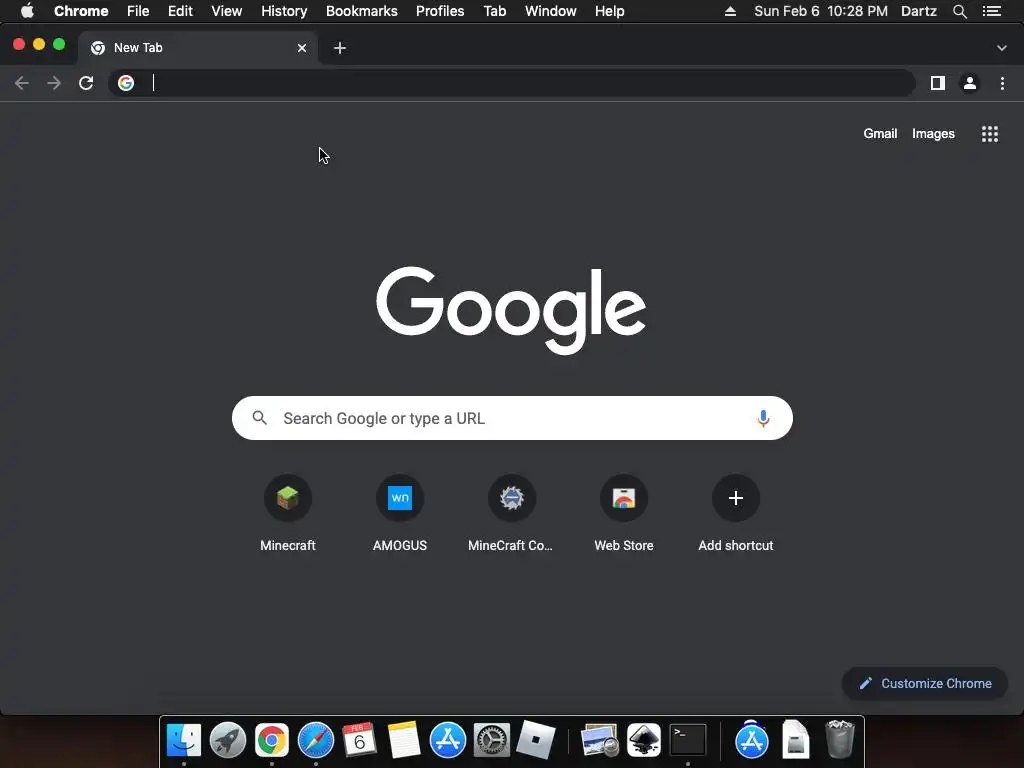Open the AMOGUS shortcut
The image size is (1024, 768).
pyautogui.click(x=400, y=514)
